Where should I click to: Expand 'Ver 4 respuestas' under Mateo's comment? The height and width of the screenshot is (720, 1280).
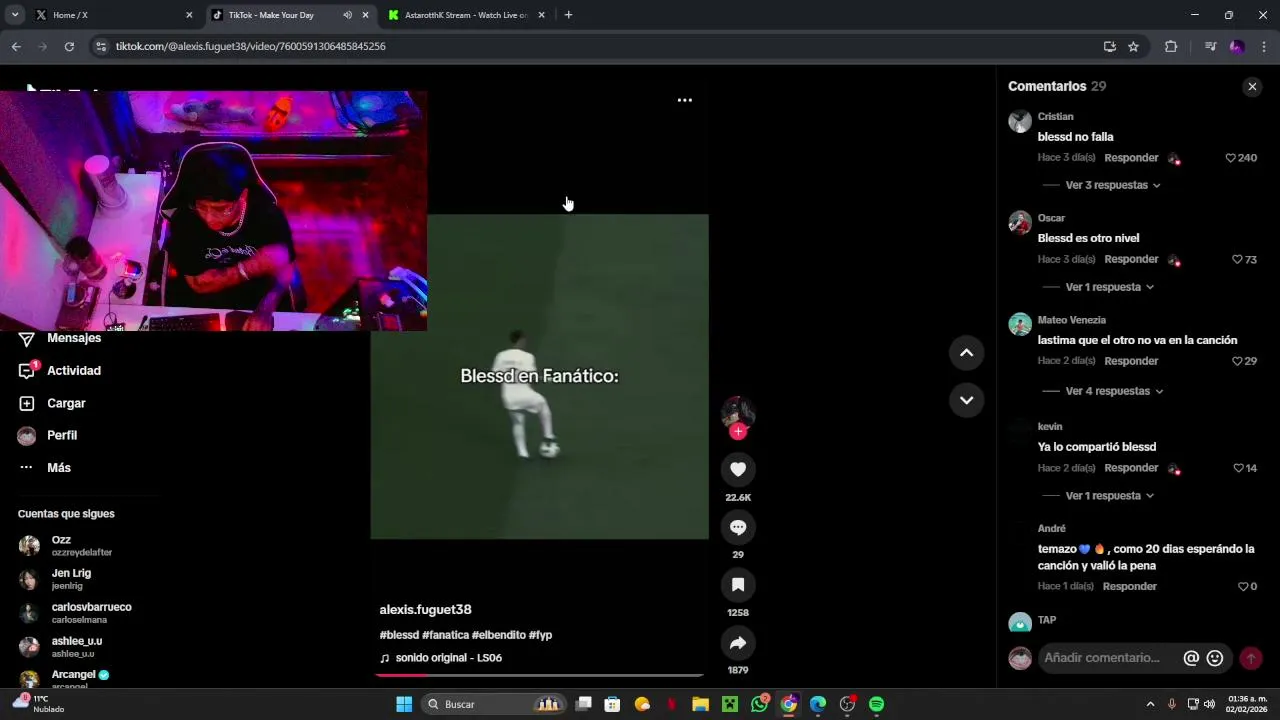(x=1114, y=391)
